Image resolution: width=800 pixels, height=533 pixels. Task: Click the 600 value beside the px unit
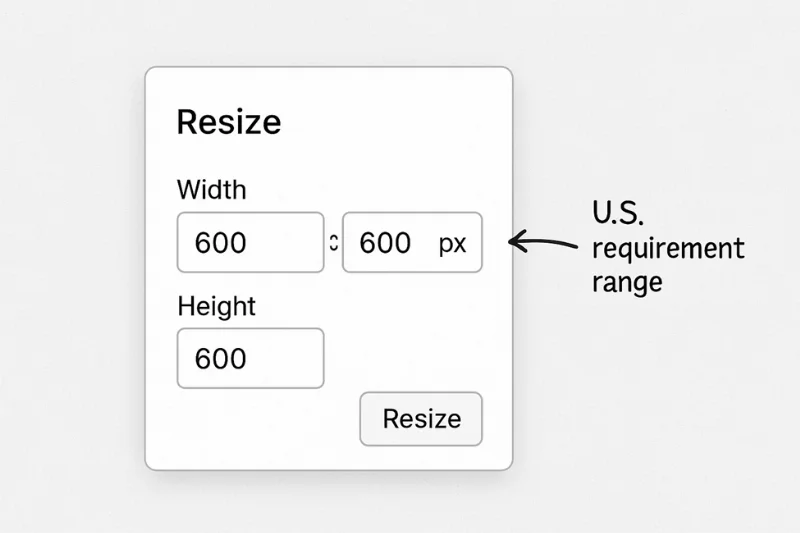(385, 243)
